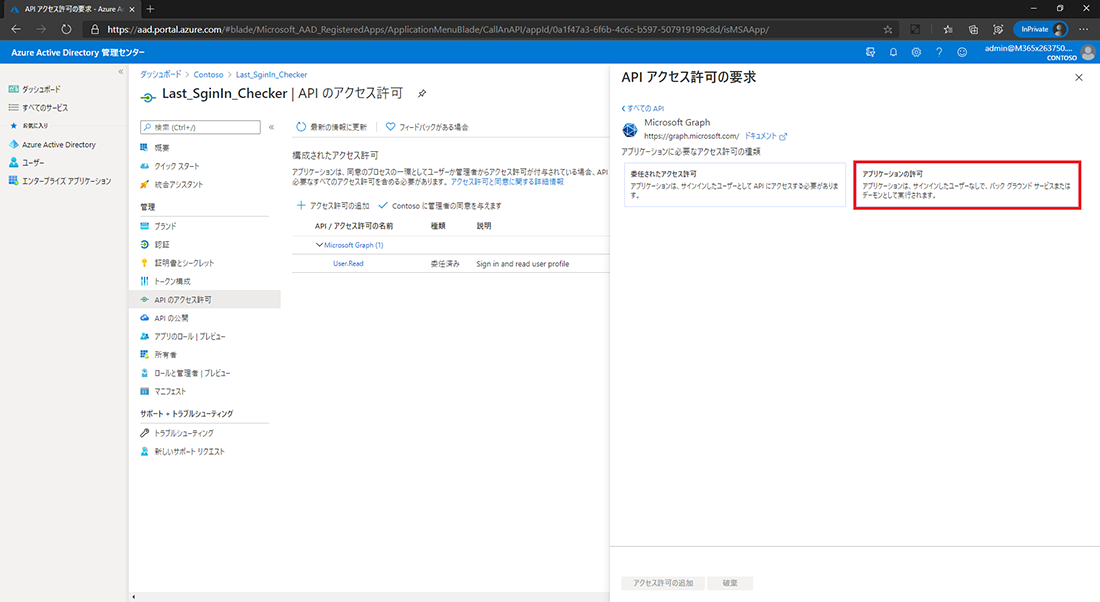Select 委任されたアクセス許可 permission type
The image size is (1100, 602).
[735, 184]
